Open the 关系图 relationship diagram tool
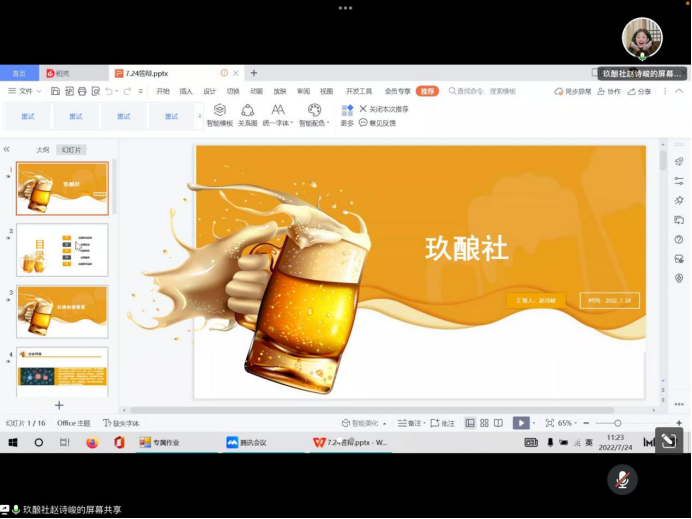This screenshot has width=692, height=519. point(247,111)
